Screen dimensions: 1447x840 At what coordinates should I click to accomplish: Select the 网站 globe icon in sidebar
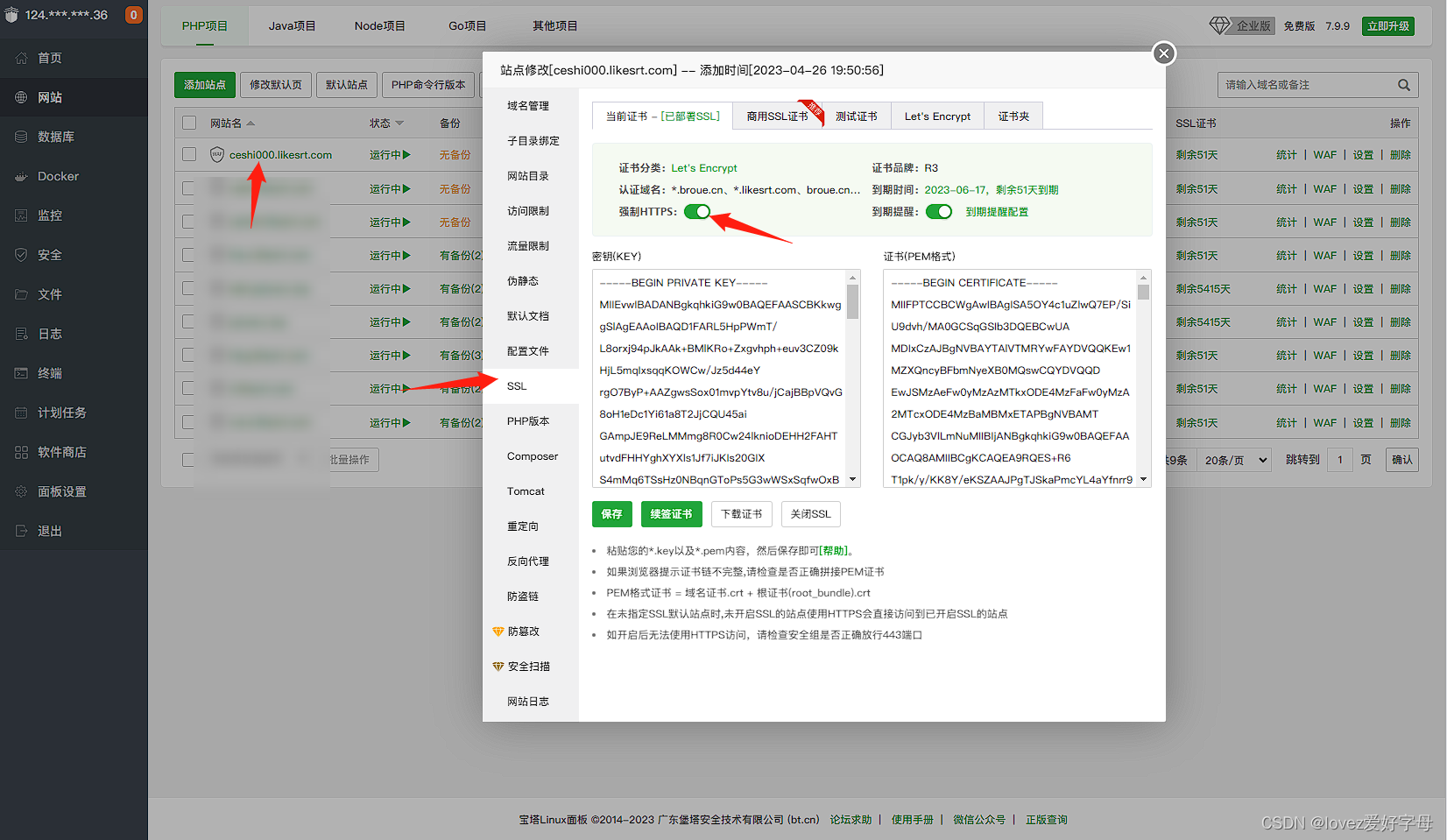21,97
